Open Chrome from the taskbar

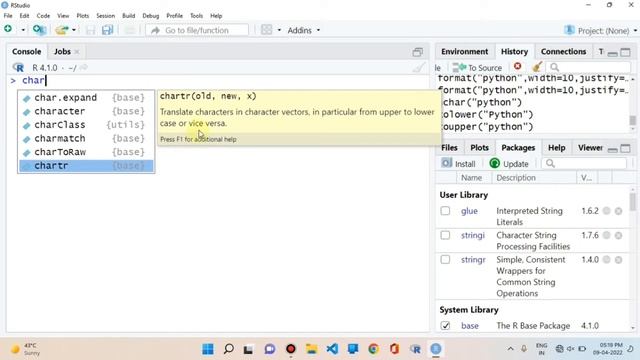tap(373, 349)
